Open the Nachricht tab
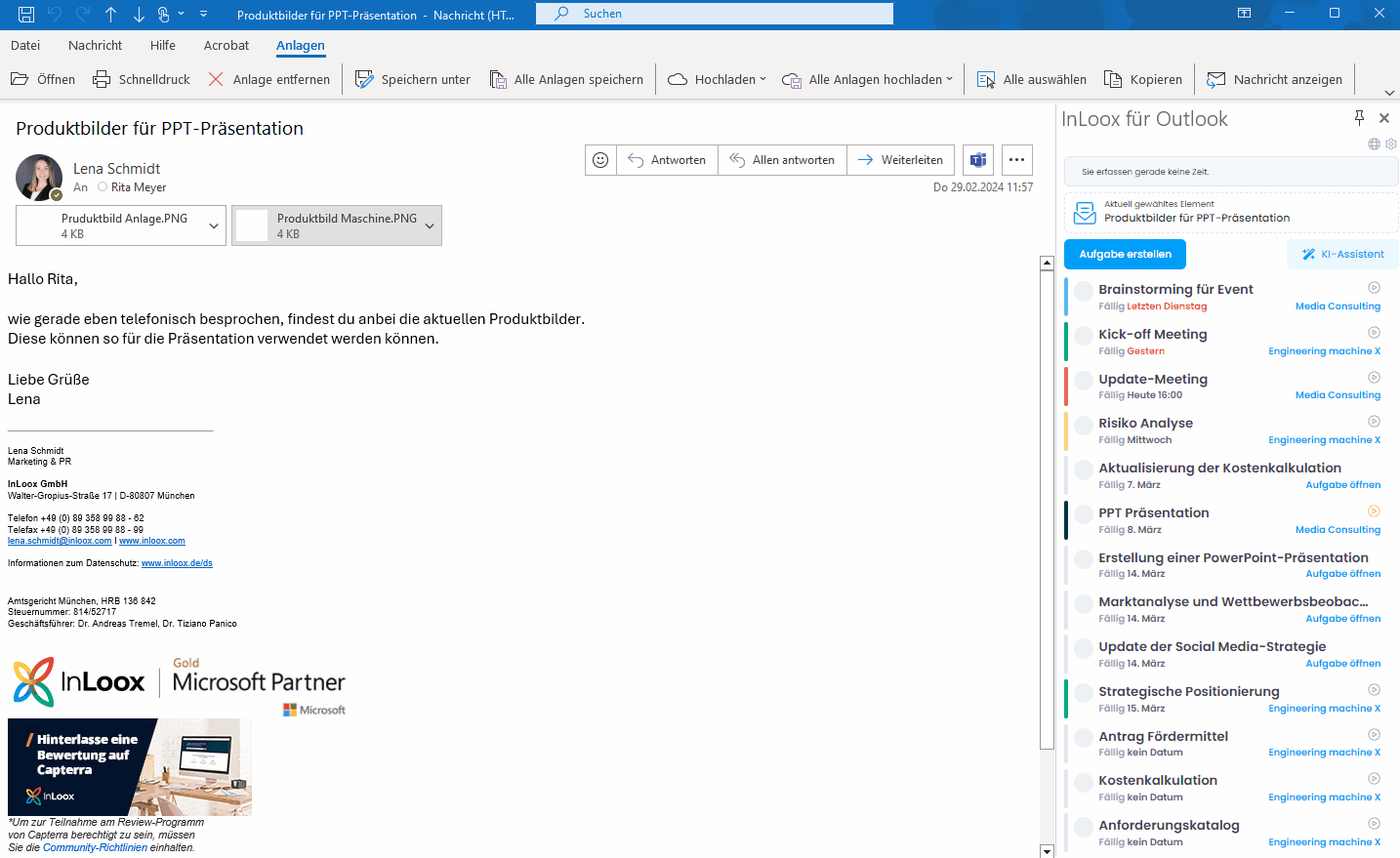Viewport: 1400px width, 858px height. coord(95,45)
